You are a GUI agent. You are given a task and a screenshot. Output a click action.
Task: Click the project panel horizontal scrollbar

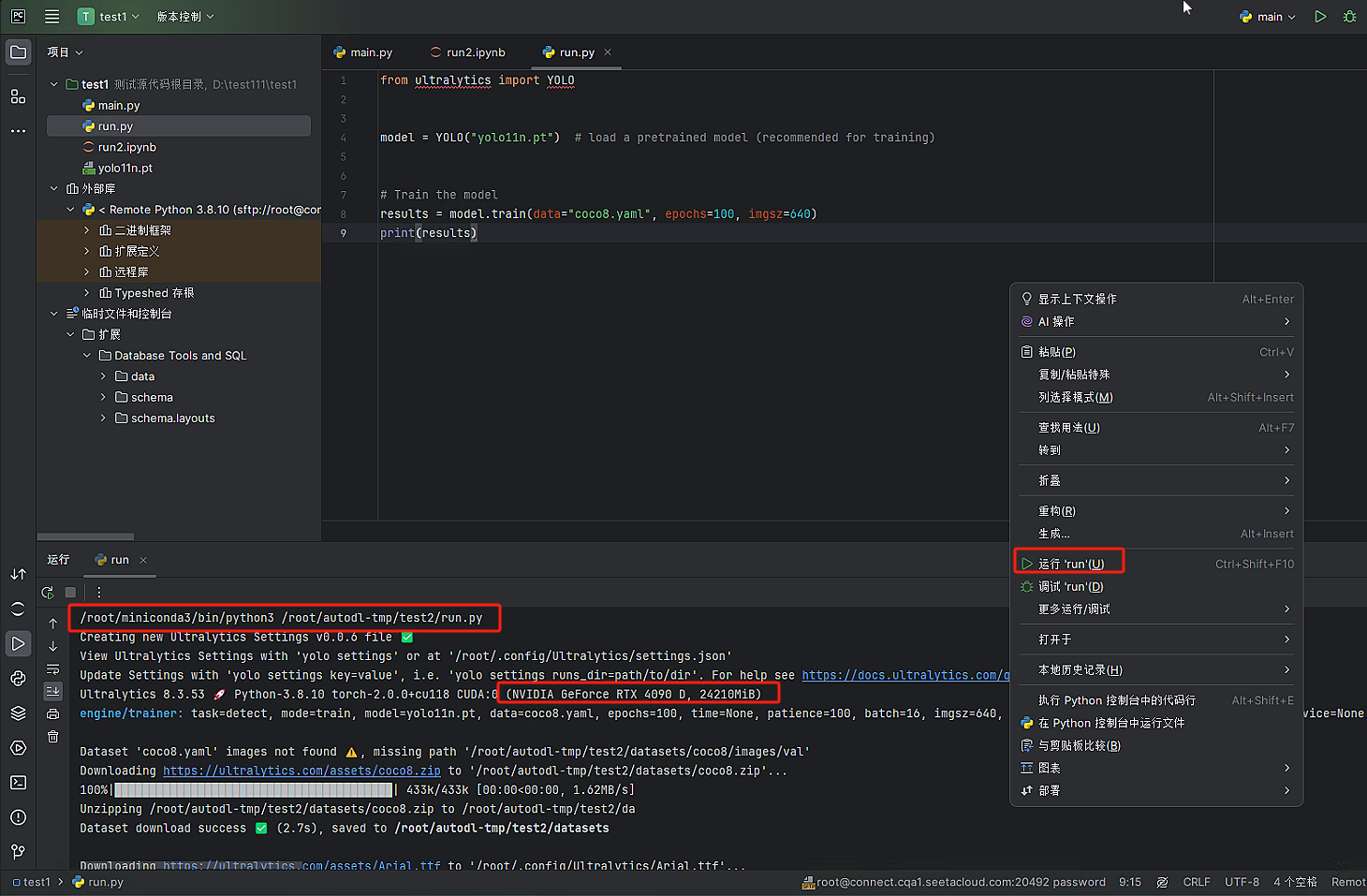[x=85, y=536]
